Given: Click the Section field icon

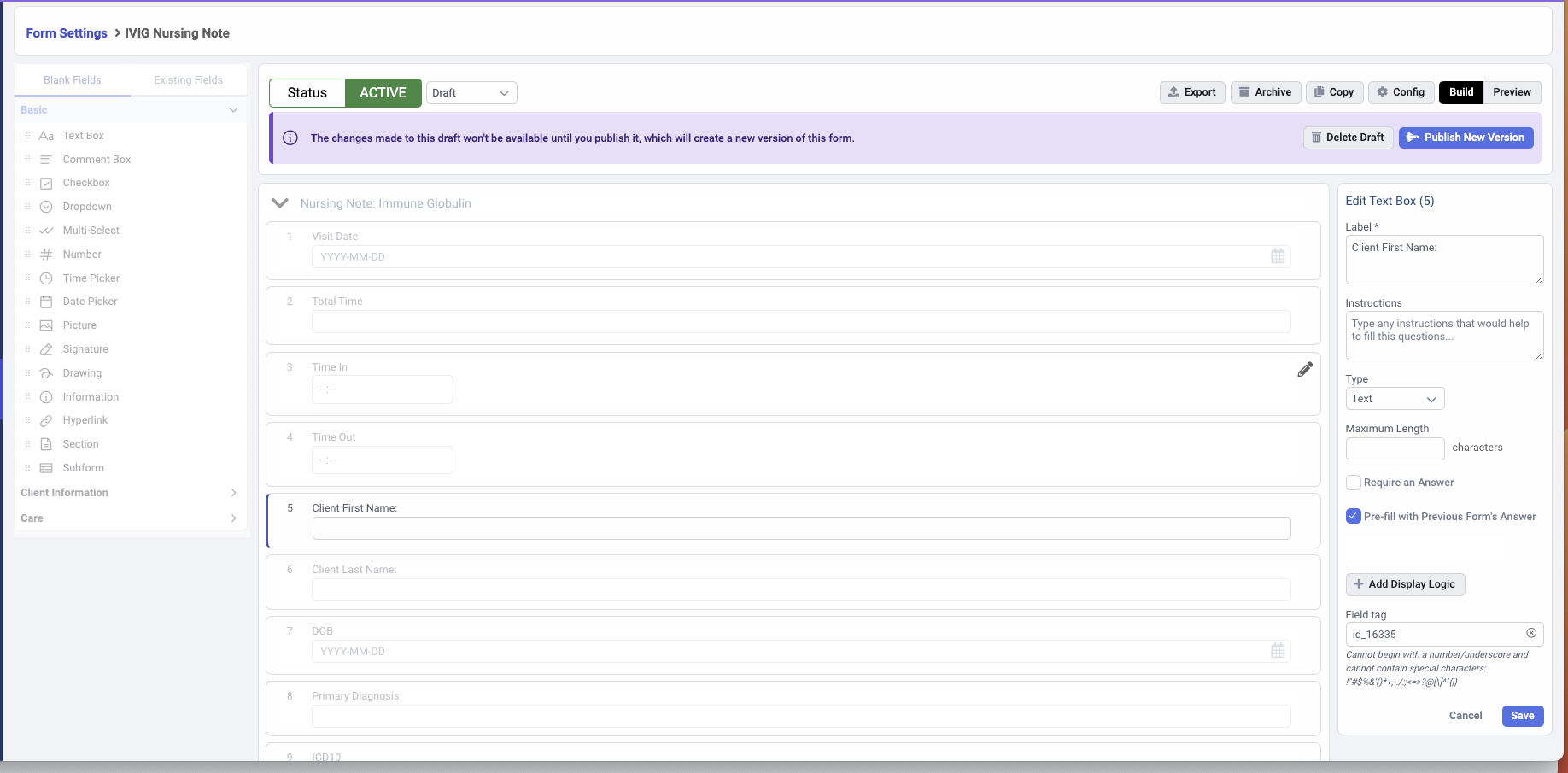Looking at the screenshot, I should tap(46, 444).
